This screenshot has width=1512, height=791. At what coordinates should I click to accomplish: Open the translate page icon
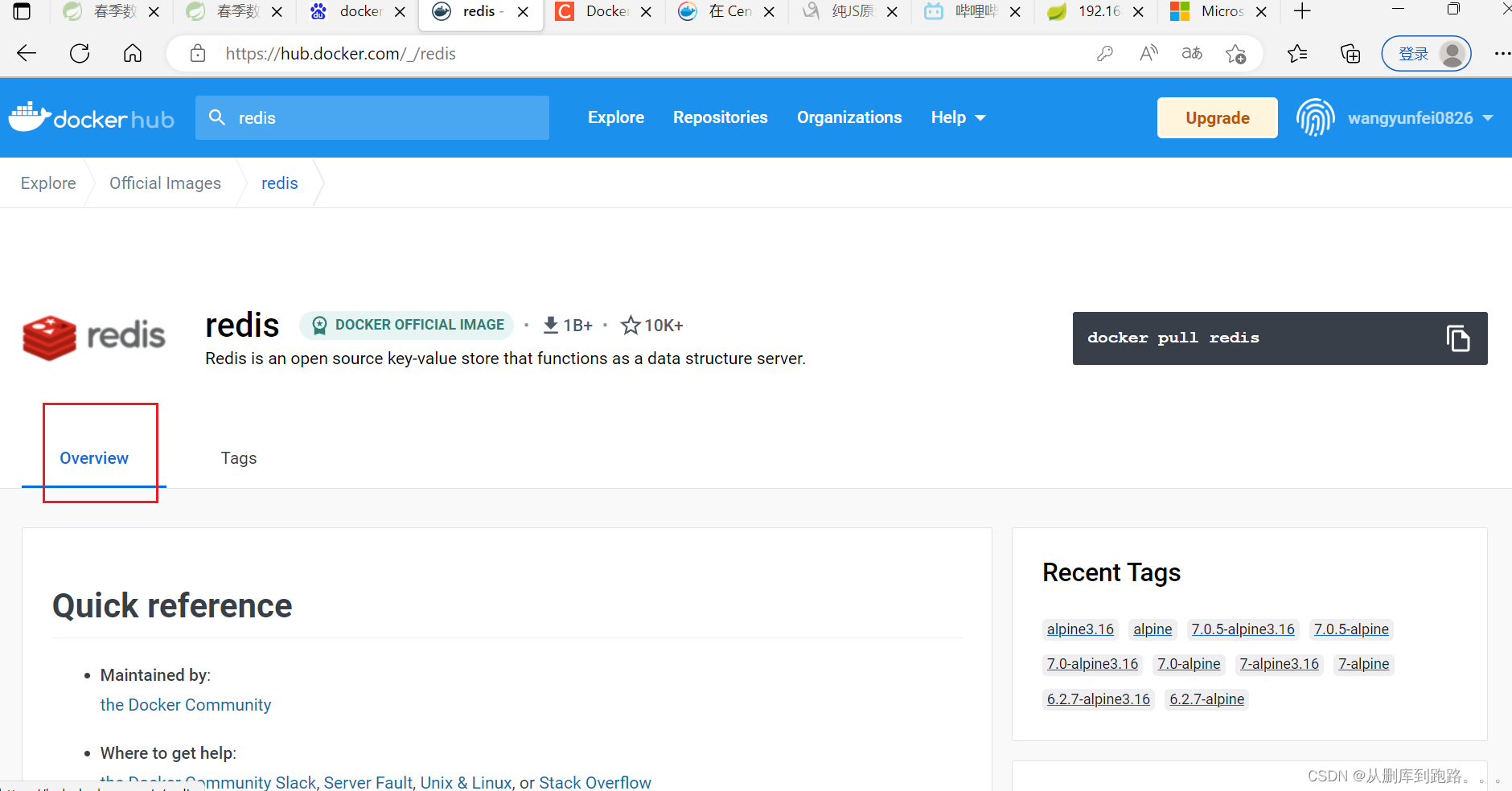(1192, 54)
